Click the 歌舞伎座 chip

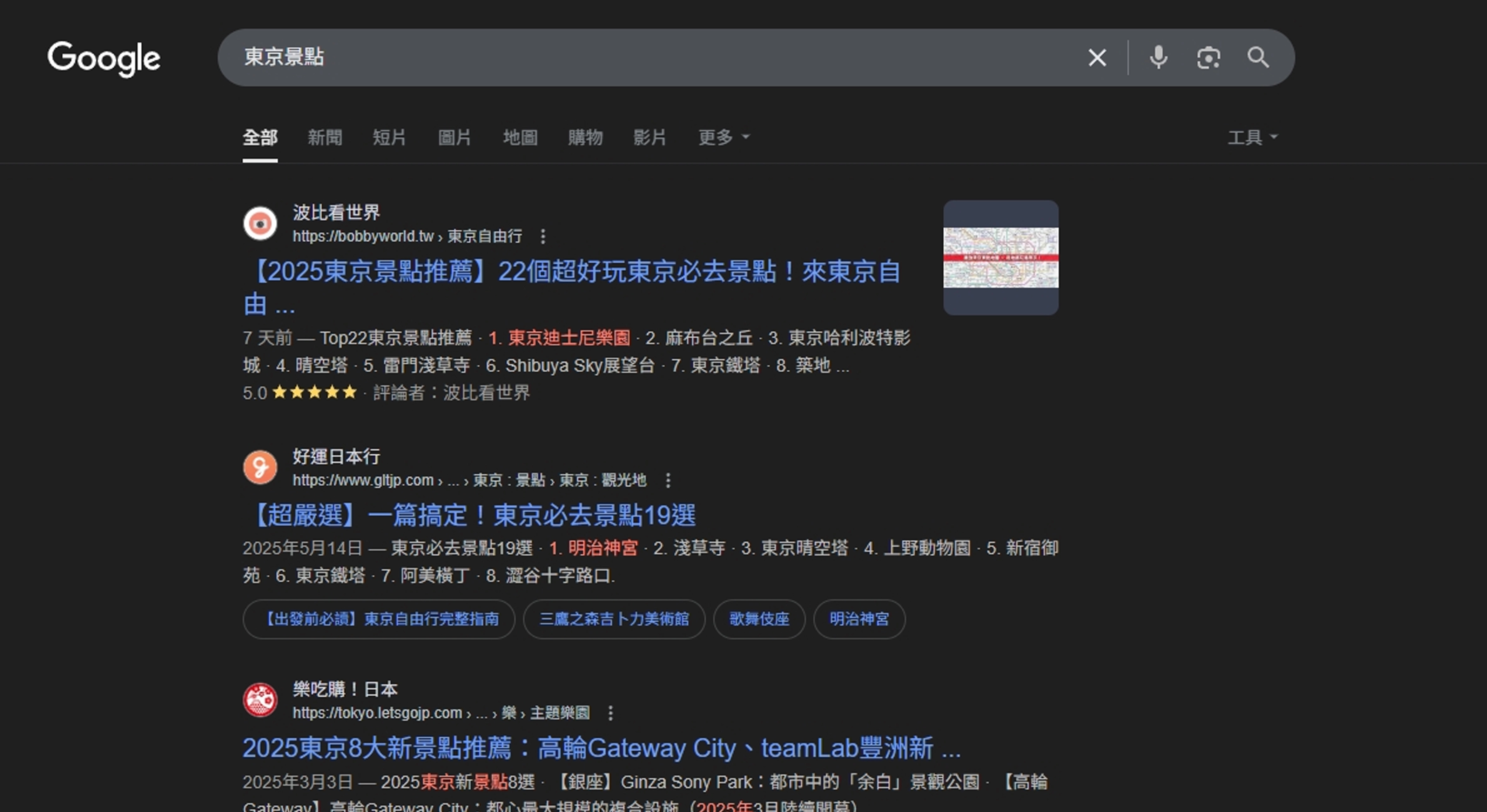point(759,619)
